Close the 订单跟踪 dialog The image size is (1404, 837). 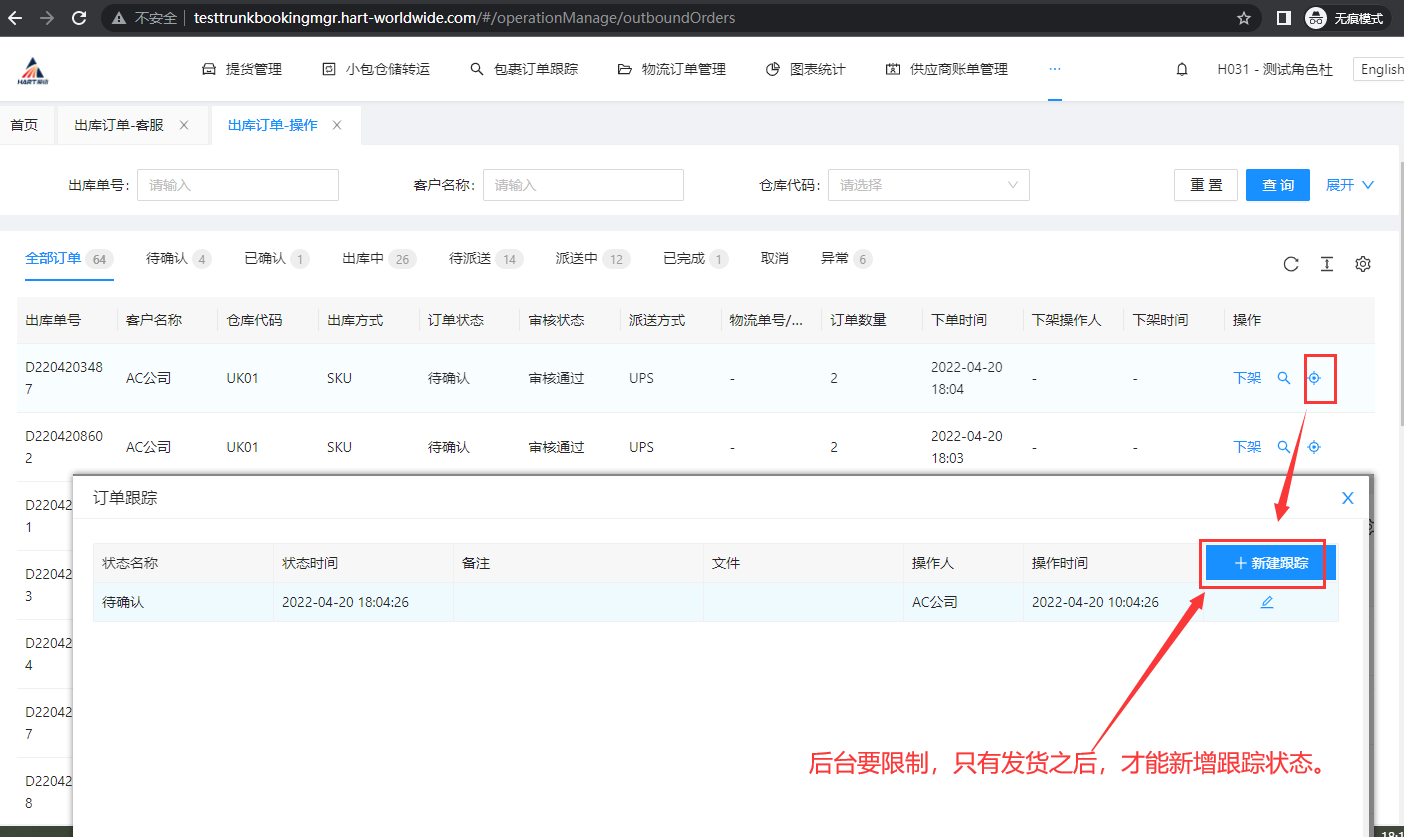point(1347,498)
